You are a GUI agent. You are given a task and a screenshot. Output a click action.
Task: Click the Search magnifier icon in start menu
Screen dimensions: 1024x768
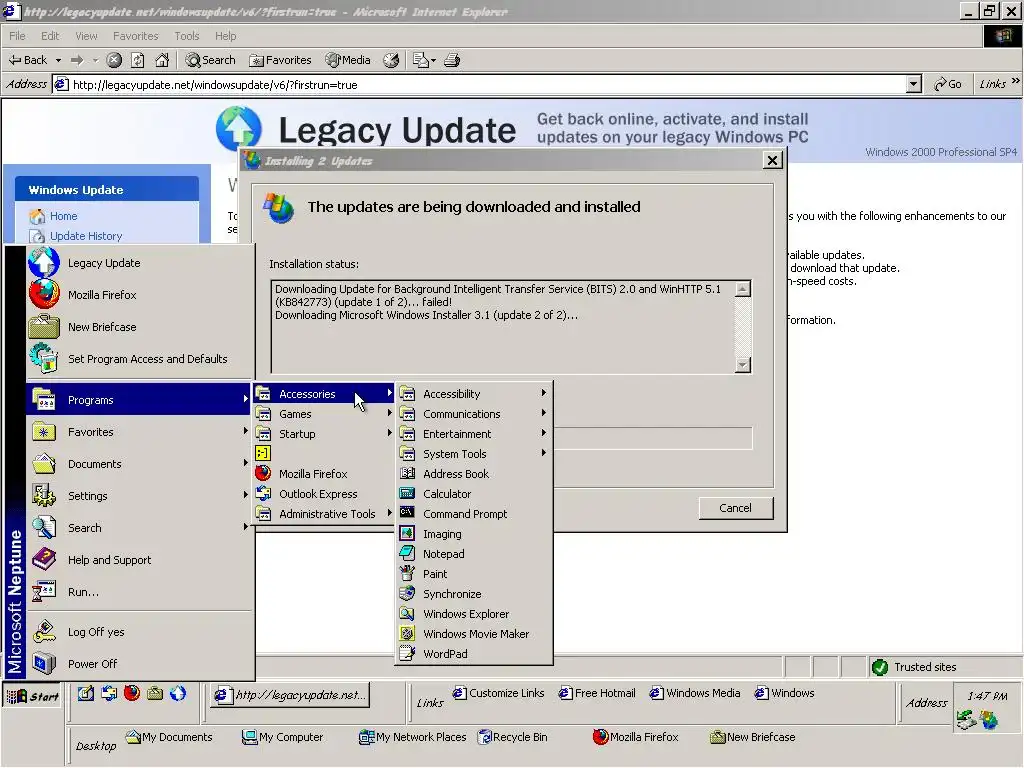[x=44, y=528]
